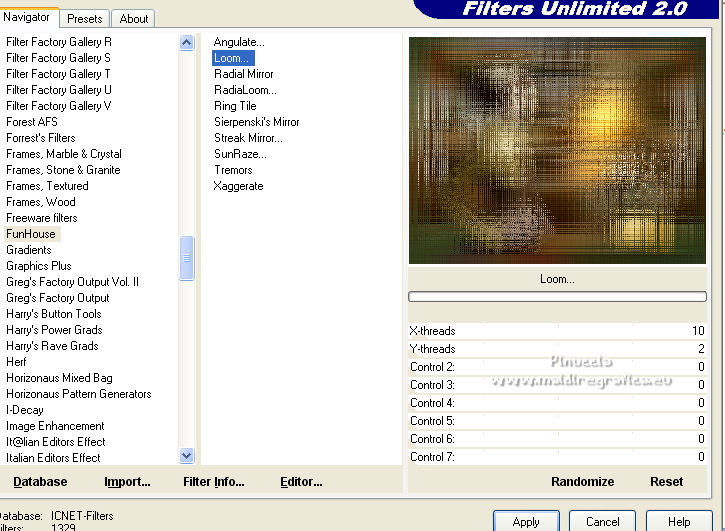
Task: Choose the Radial Mirror filter
Action: tap(244, 74)
